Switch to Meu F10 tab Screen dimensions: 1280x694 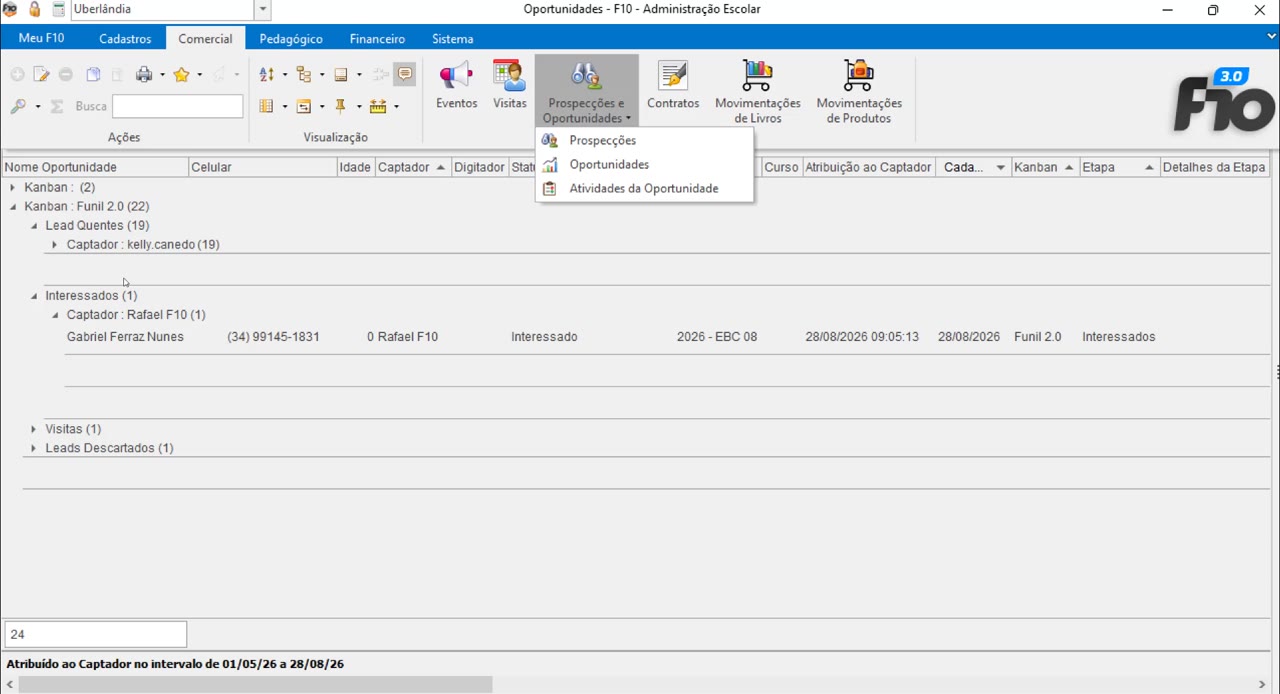click(x=41, y=38)
